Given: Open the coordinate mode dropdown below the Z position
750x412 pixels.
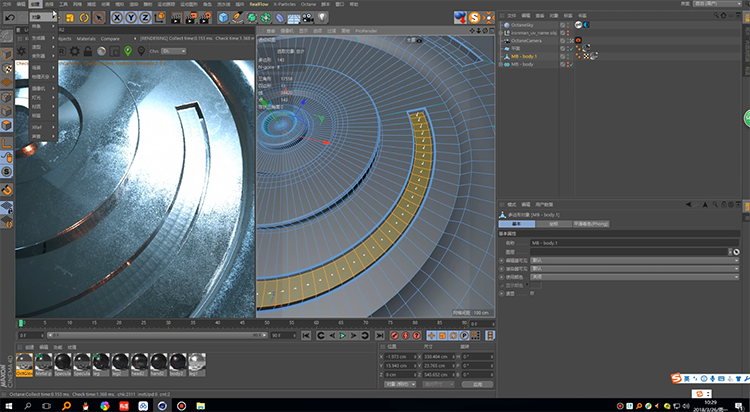Looking at the screenshot, I should (400, 384).
